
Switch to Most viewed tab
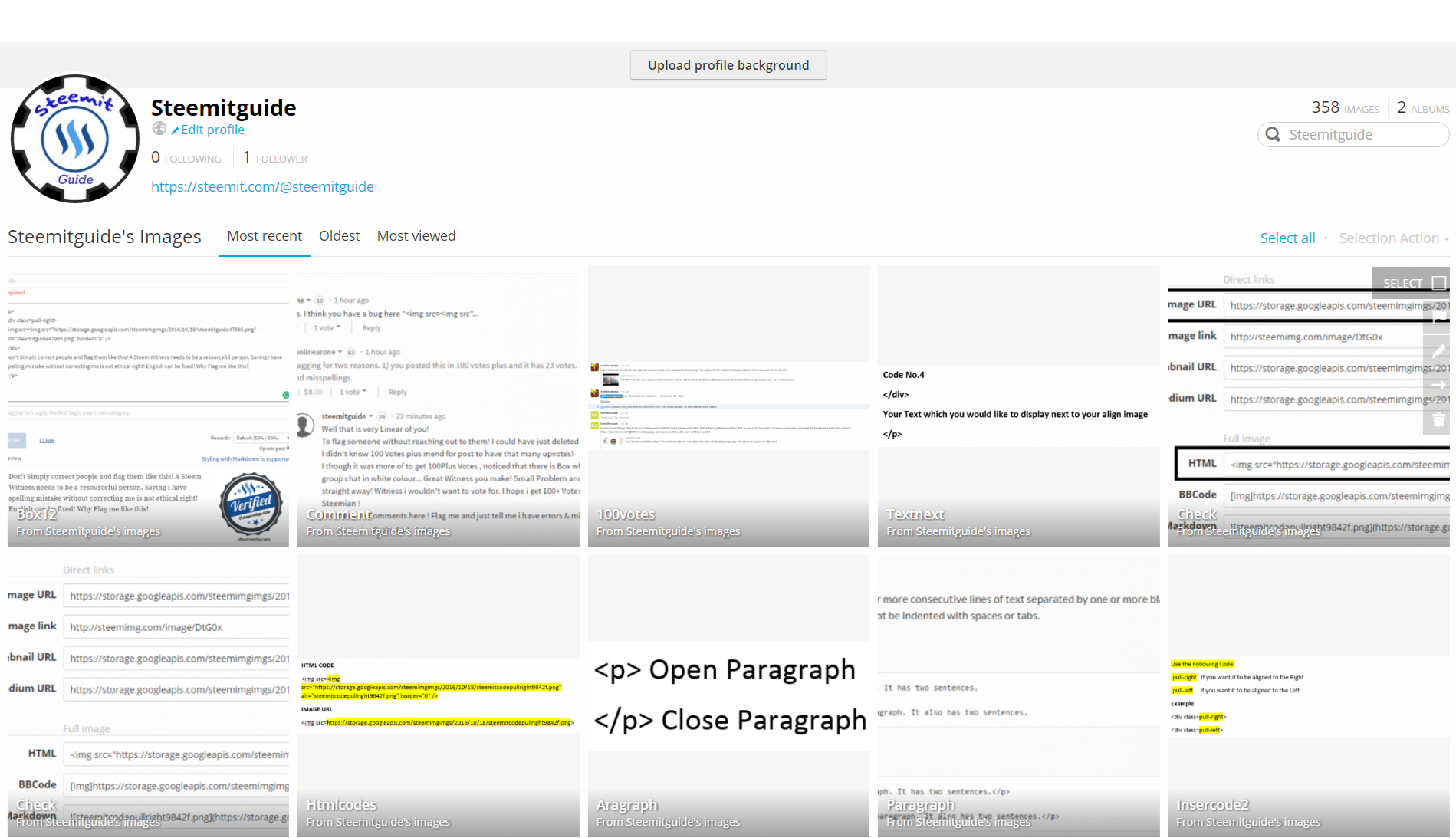pyautogui.click(x=416, y=236)
